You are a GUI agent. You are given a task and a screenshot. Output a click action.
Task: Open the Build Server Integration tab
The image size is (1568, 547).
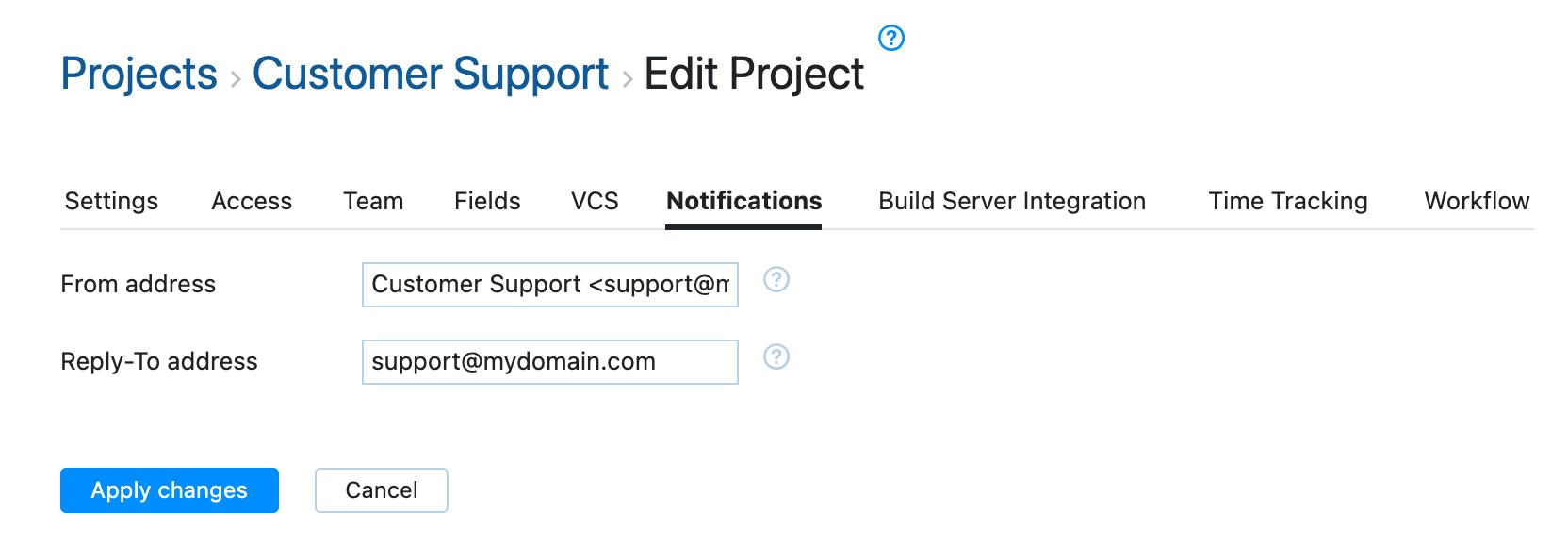(x=1012, y=201)
